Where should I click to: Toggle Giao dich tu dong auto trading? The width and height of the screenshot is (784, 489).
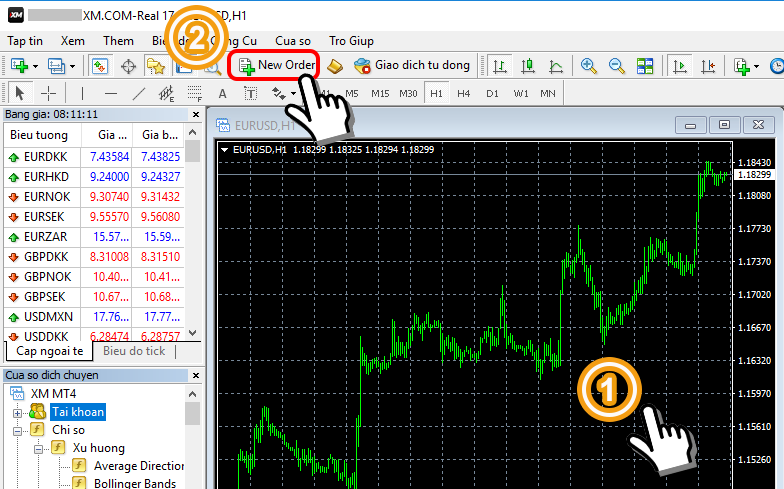[x=412, y=66]
